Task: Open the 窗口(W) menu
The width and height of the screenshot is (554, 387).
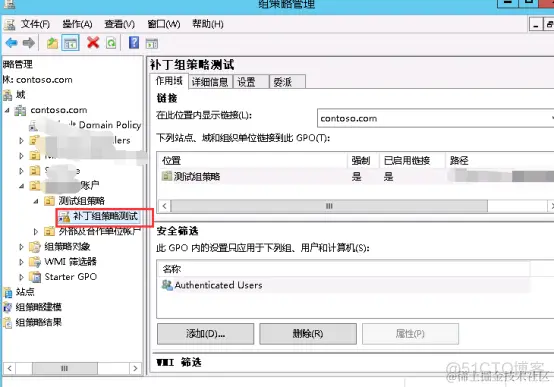Action: click(164, 24)
